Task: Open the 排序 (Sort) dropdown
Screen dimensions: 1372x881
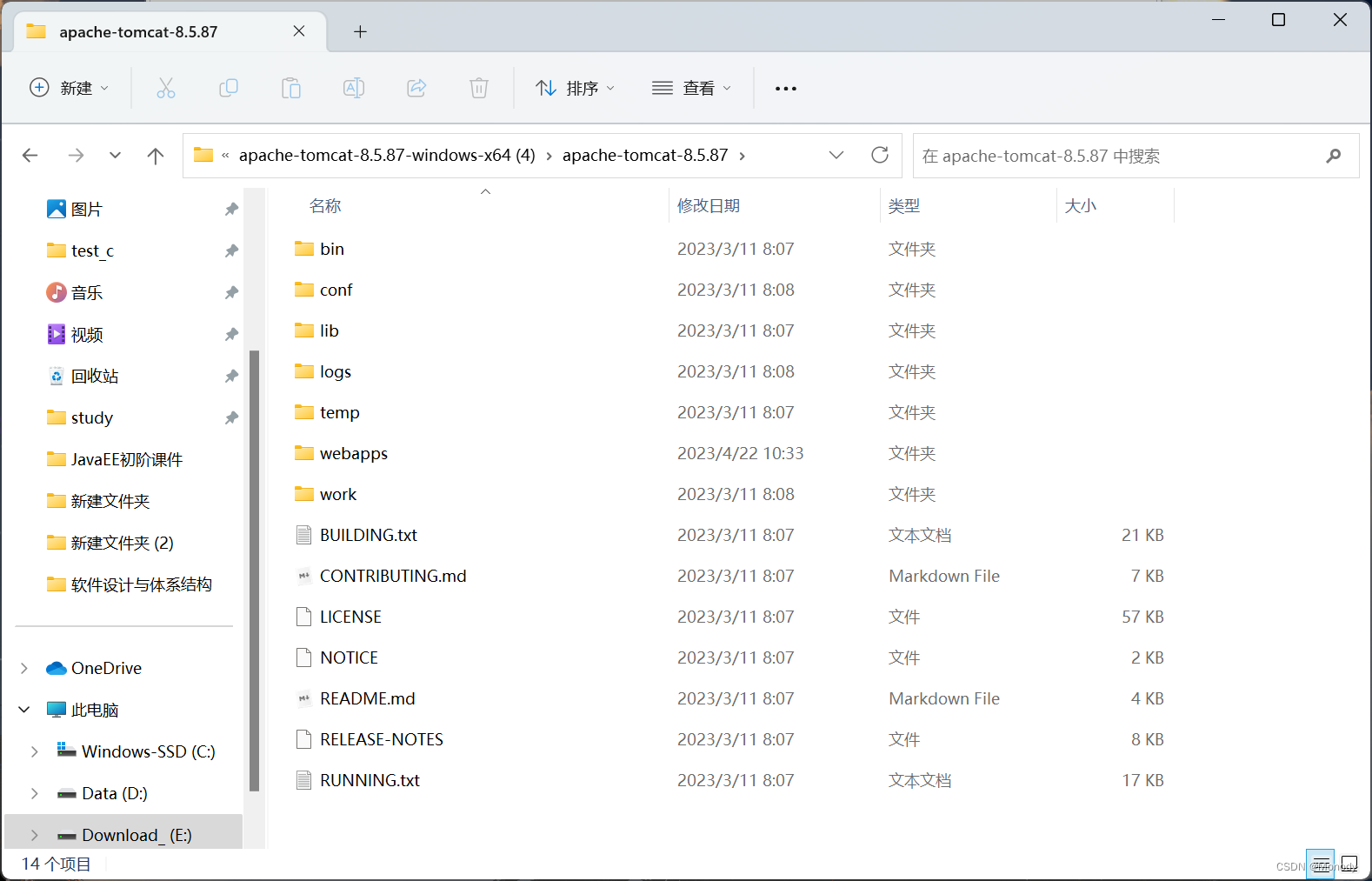Action: click(576, 88)
